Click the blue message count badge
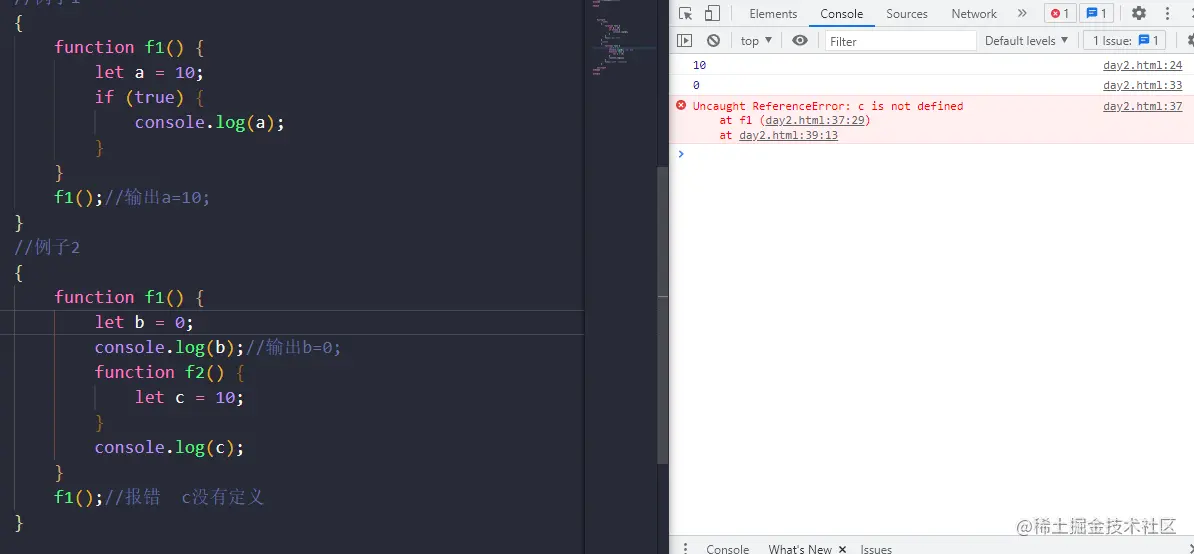The width and height of the screenshot is (1194, 554). tap(1099, 14)
